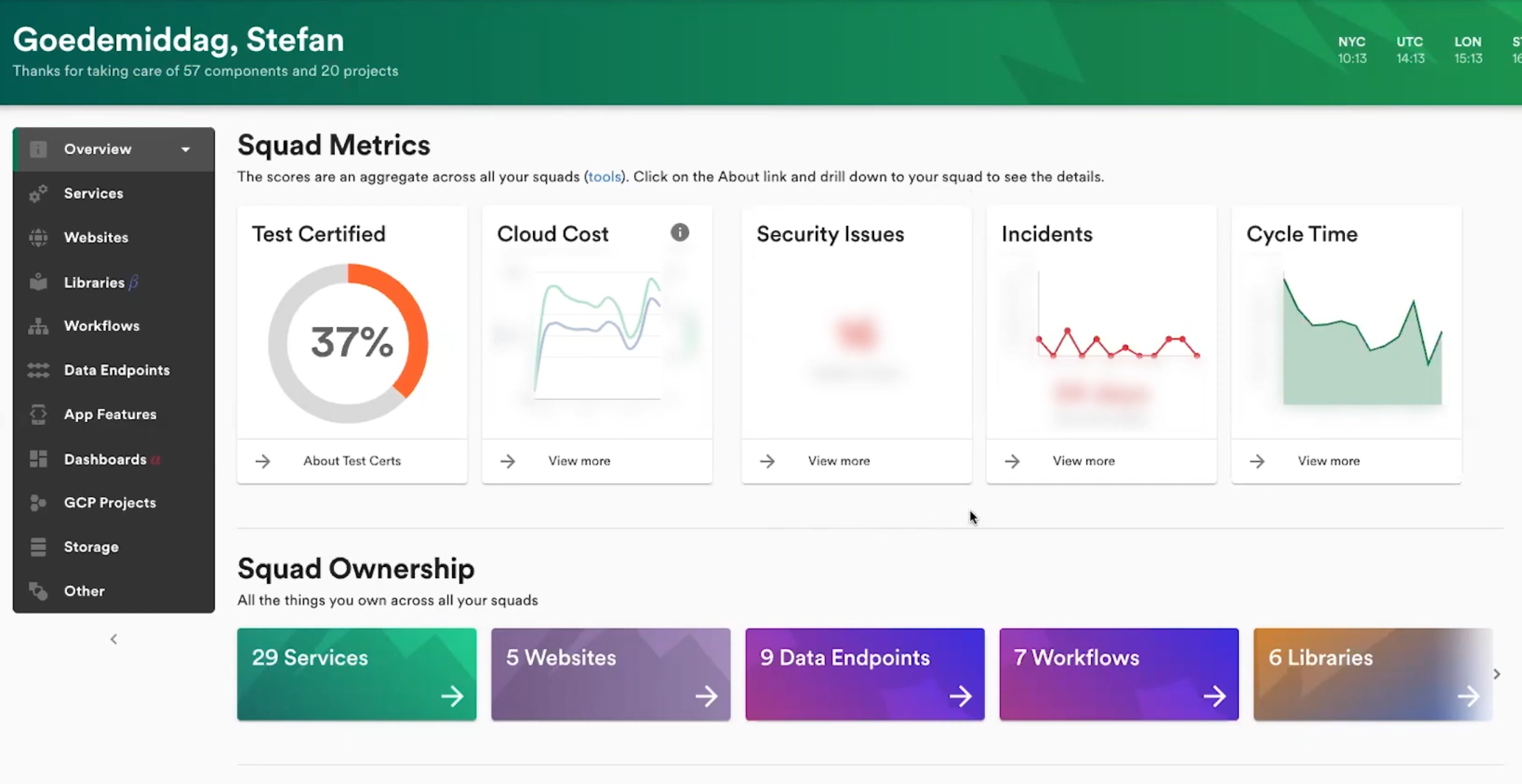Click the Data Endpoints sidebar icon
The height and width of the screenshot is (784, 1522).
(38, 370)
